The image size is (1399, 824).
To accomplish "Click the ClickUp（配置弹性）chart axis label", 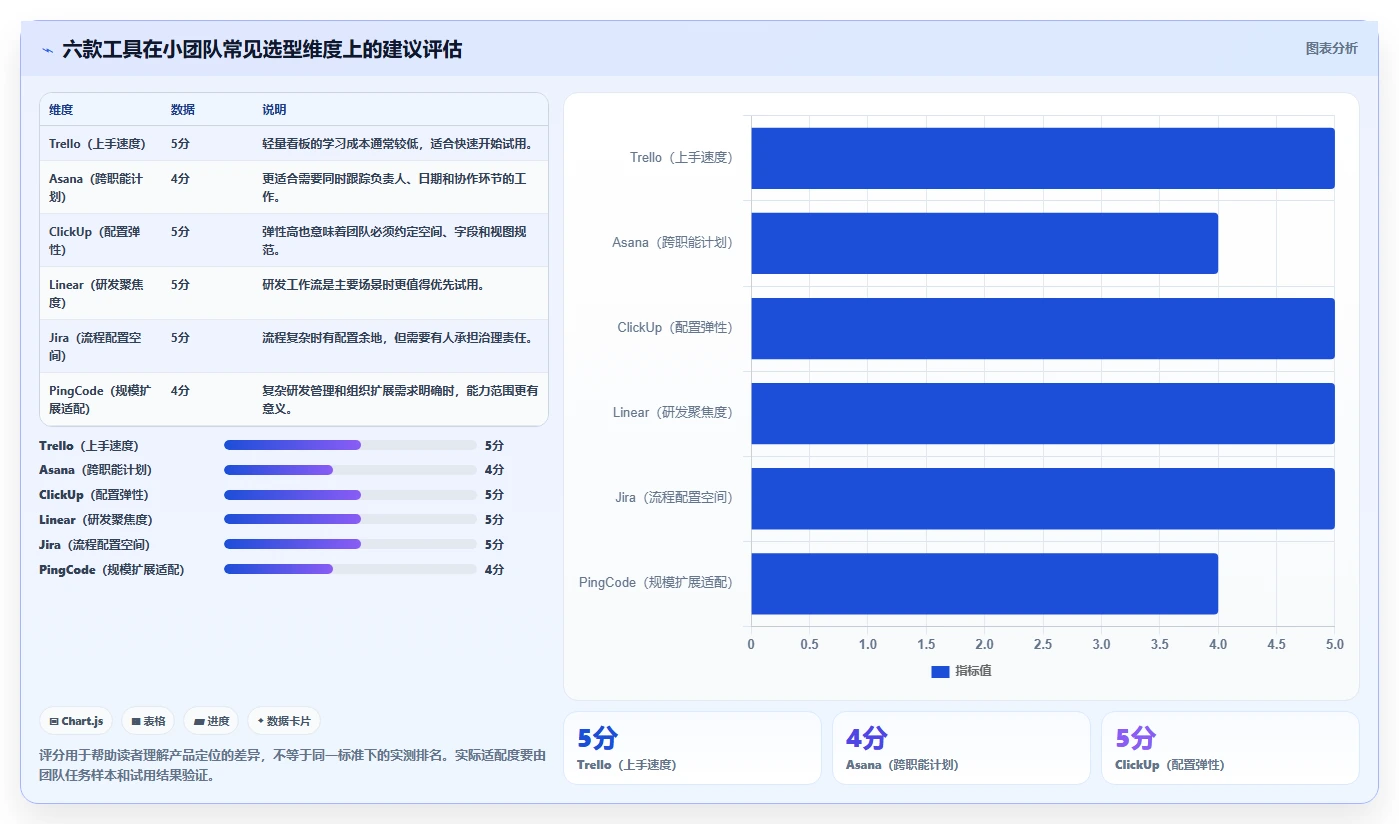I will tap(675, 328).
